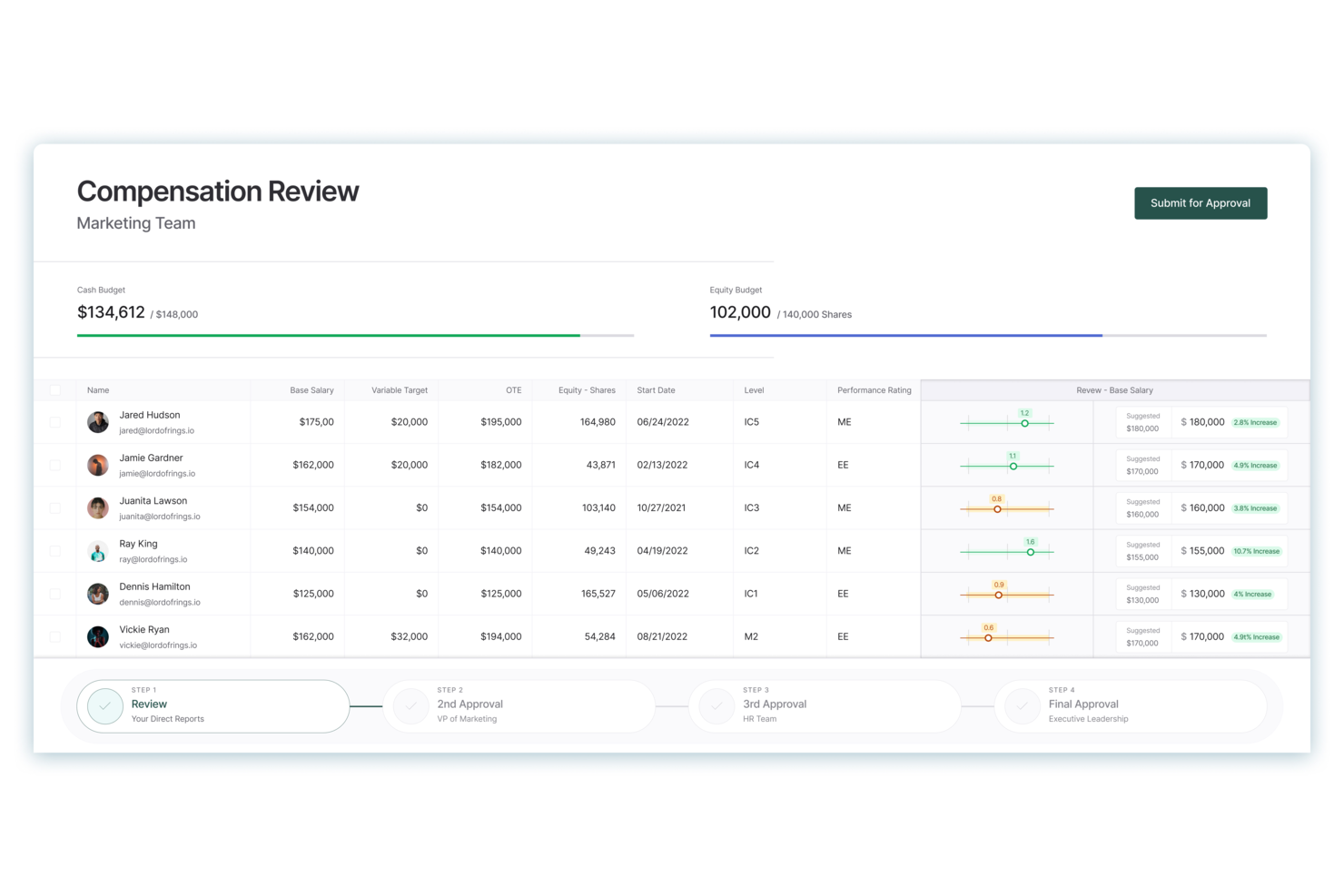
Task: Click the Step 1 Review checkmark circle
Action: click(105, 705)
